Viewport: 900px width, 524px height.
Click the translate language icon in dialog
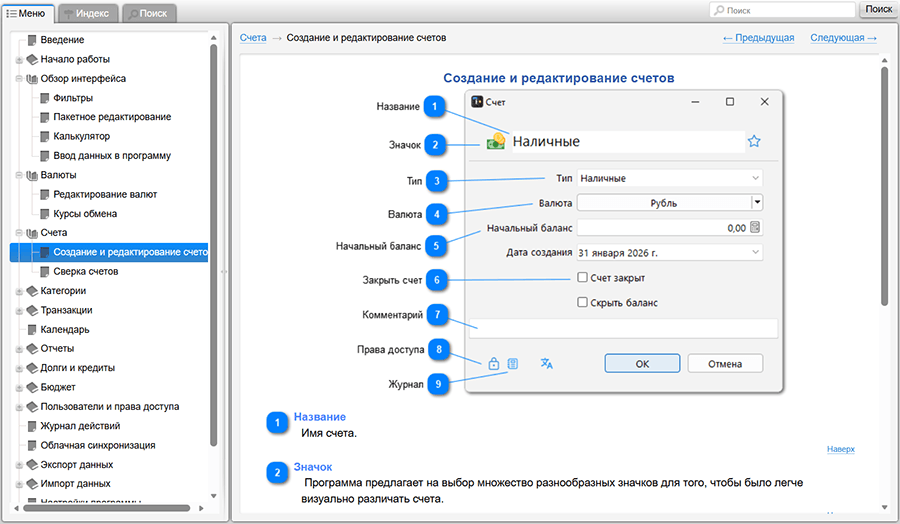coord(546,363)
